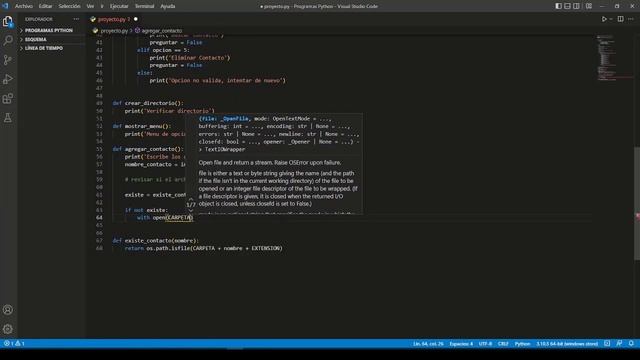Open the Editar menu
This screenshot has width=640, height=360.
[x=45, y=6]
